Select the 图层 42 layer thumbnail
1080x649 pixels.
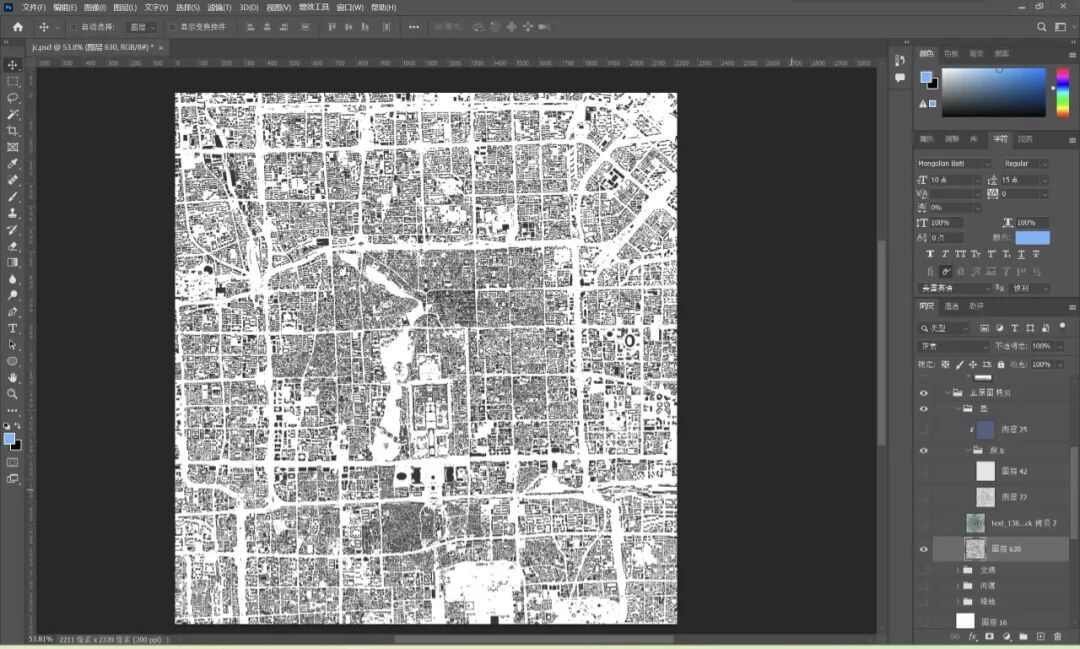(x=986, y=471)
